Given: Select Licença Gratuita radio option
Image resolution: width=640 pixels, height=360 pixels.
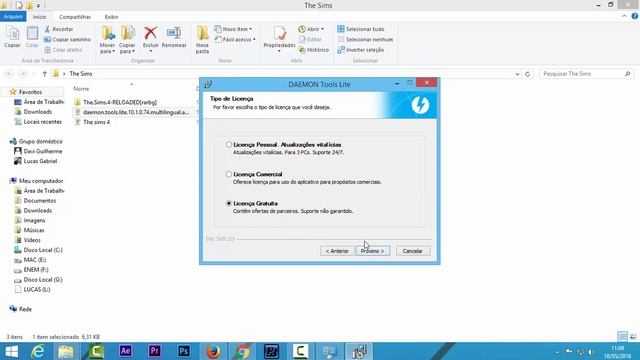Looking at the screenshot, I should (229, 203).
